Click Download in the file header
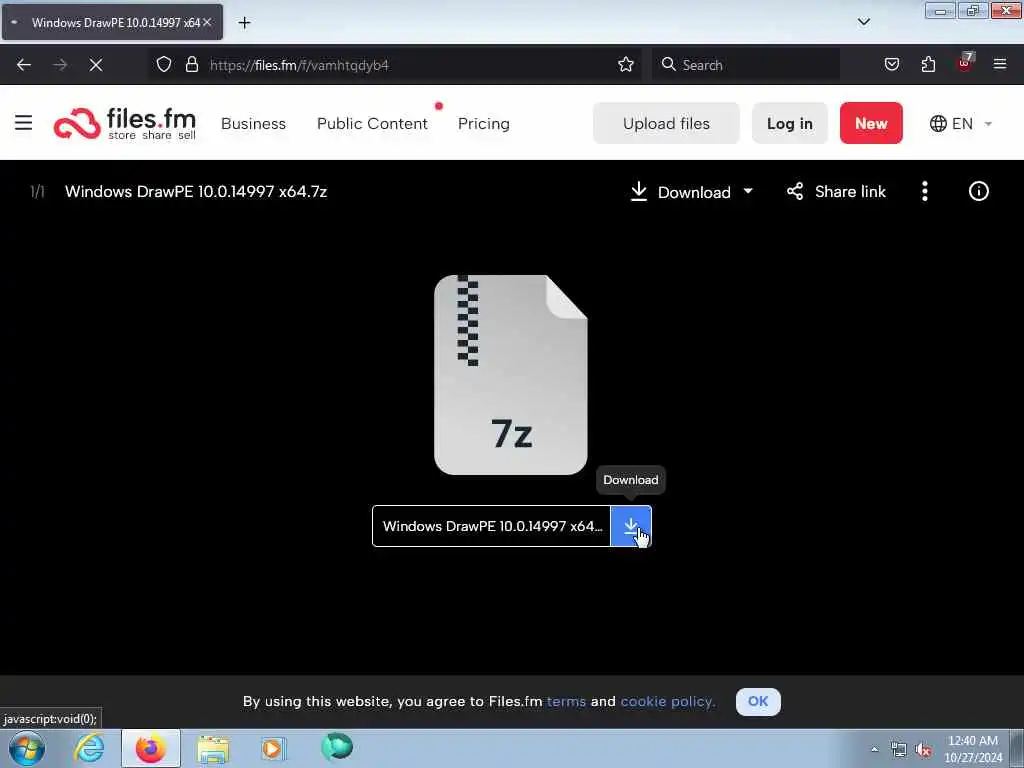Screen dimensions: 1024x768 (680, 192)
